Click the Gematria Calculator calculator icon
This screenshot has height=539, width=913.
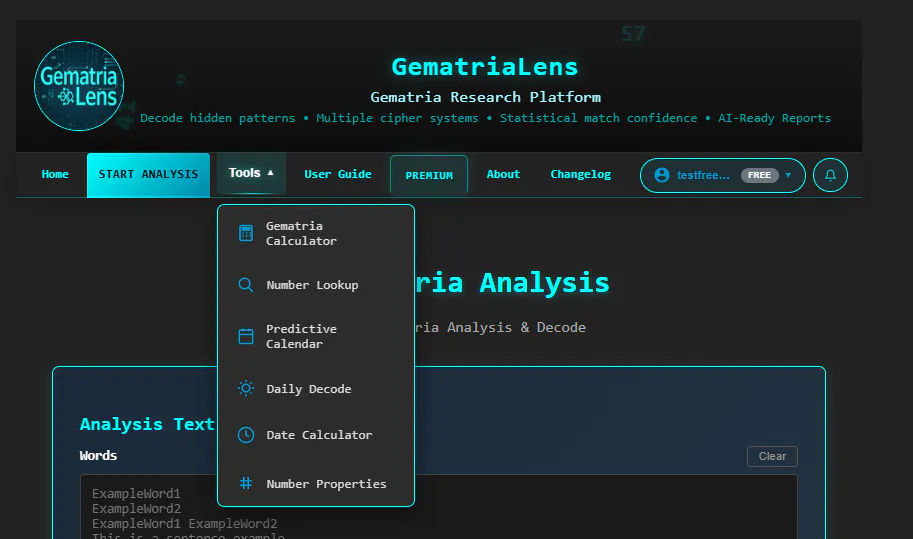[246, 233]
